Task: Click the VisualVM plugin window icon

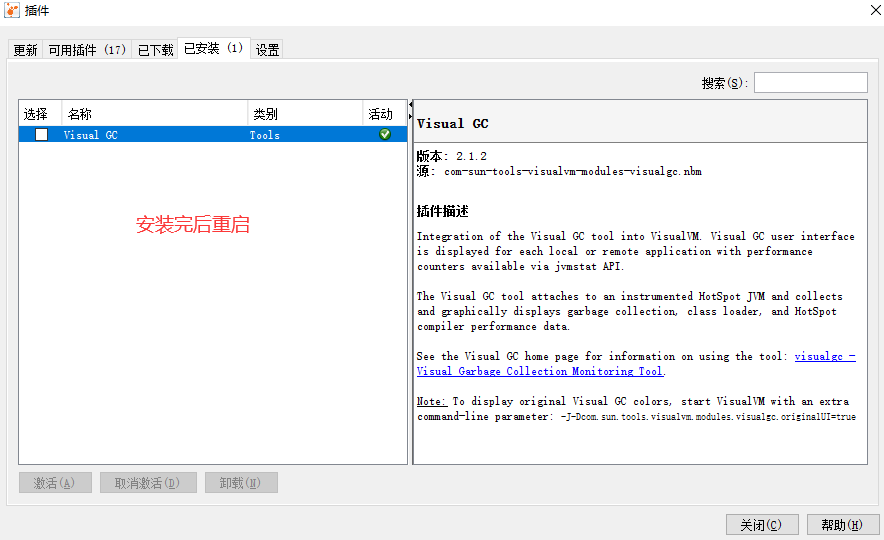Action: pos(12,10)
